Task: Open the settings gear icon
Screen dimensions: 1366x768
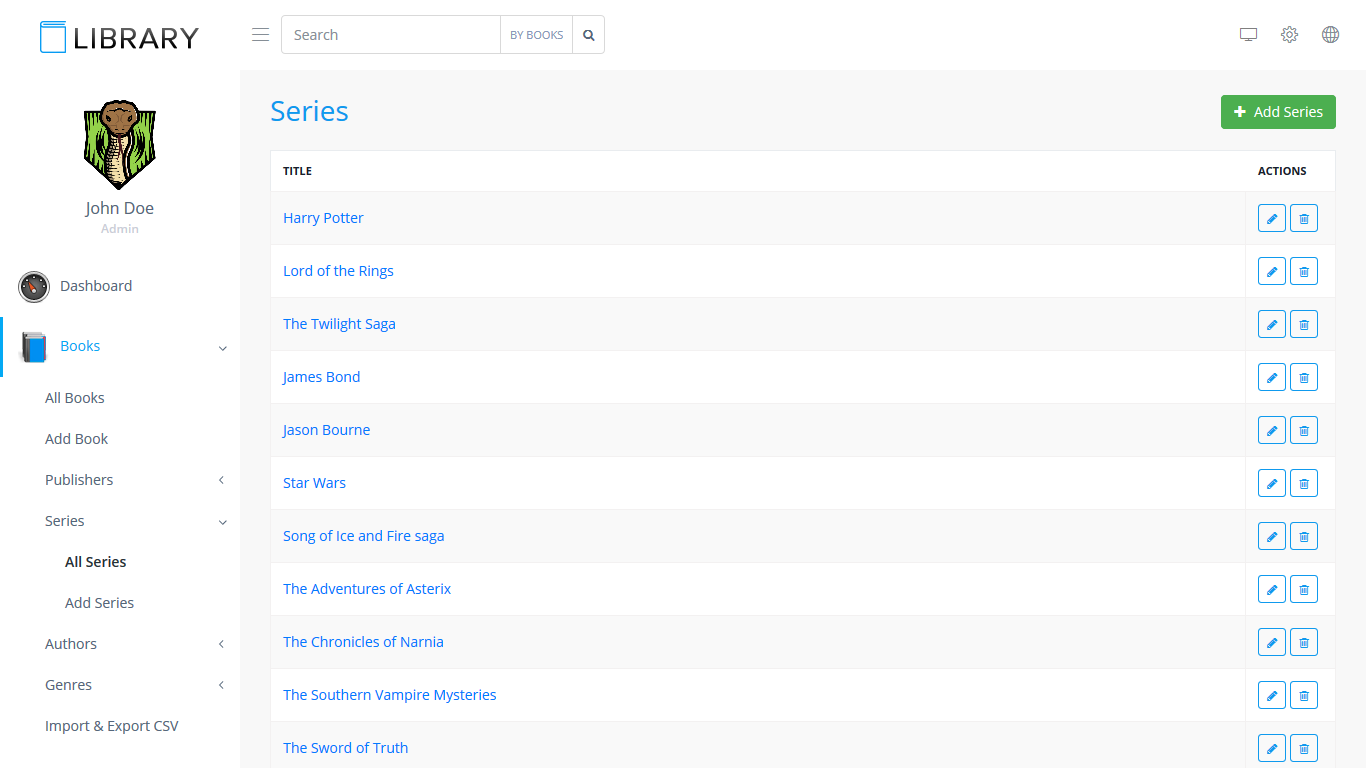Action: pos(1289,35)
